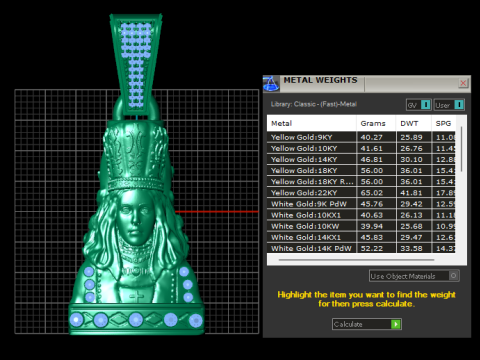The width and height of the screenshot is (480, 360).
Task: Select the headdress crown of the model
Action: pos(136,155)
